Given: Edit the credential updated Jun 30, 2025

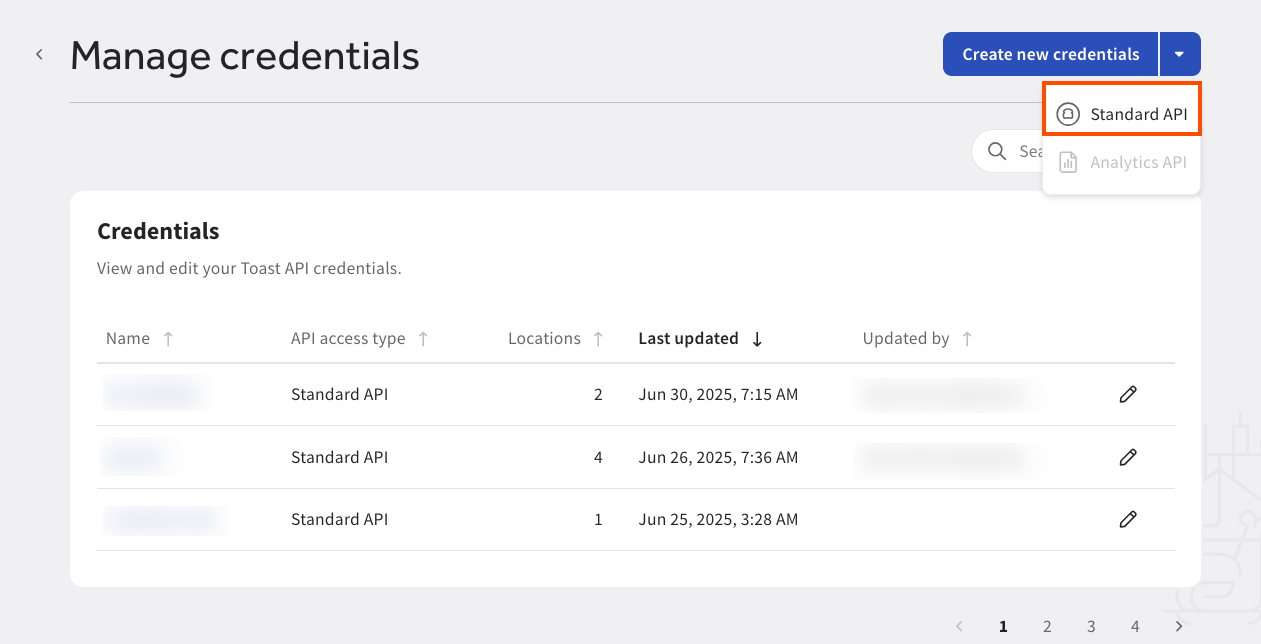Looking at the screenshot, I should point(1128,394).
